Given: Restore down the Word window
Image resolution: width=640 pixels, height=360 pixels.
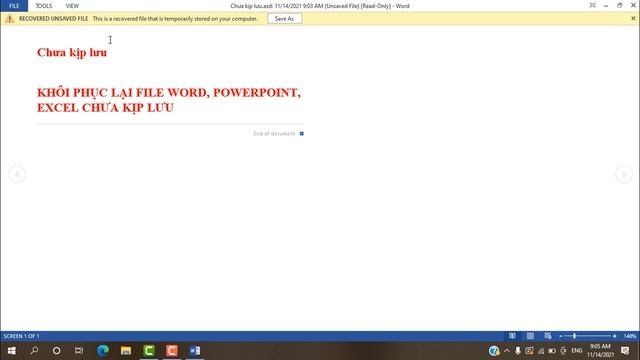Looking at the screenshot, I should (620, 5).
